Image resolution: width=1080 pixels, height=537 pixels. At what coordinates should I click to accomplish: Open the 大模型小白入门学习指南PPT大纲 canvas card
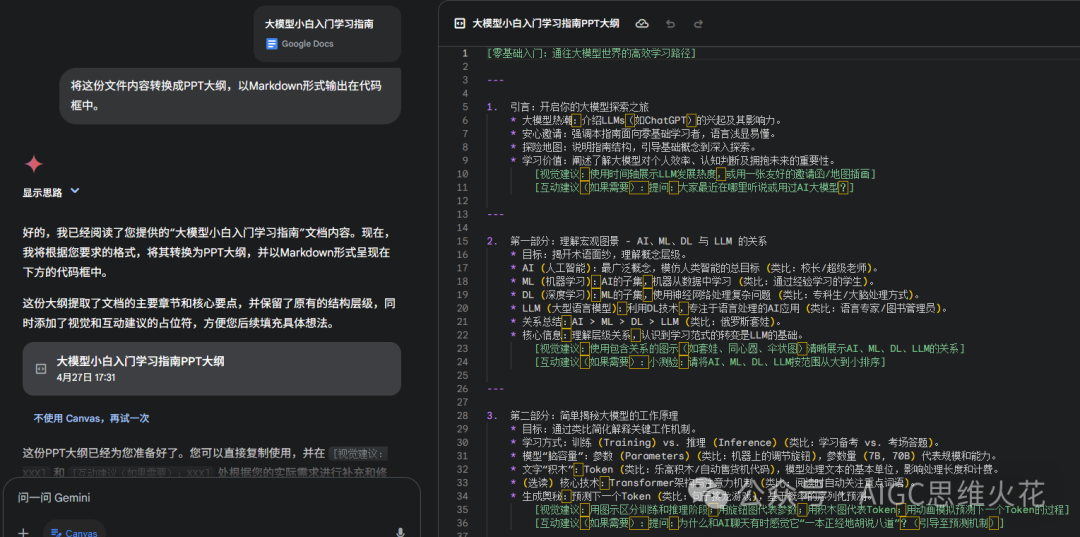pyautogui.click(x=211, y=369)
